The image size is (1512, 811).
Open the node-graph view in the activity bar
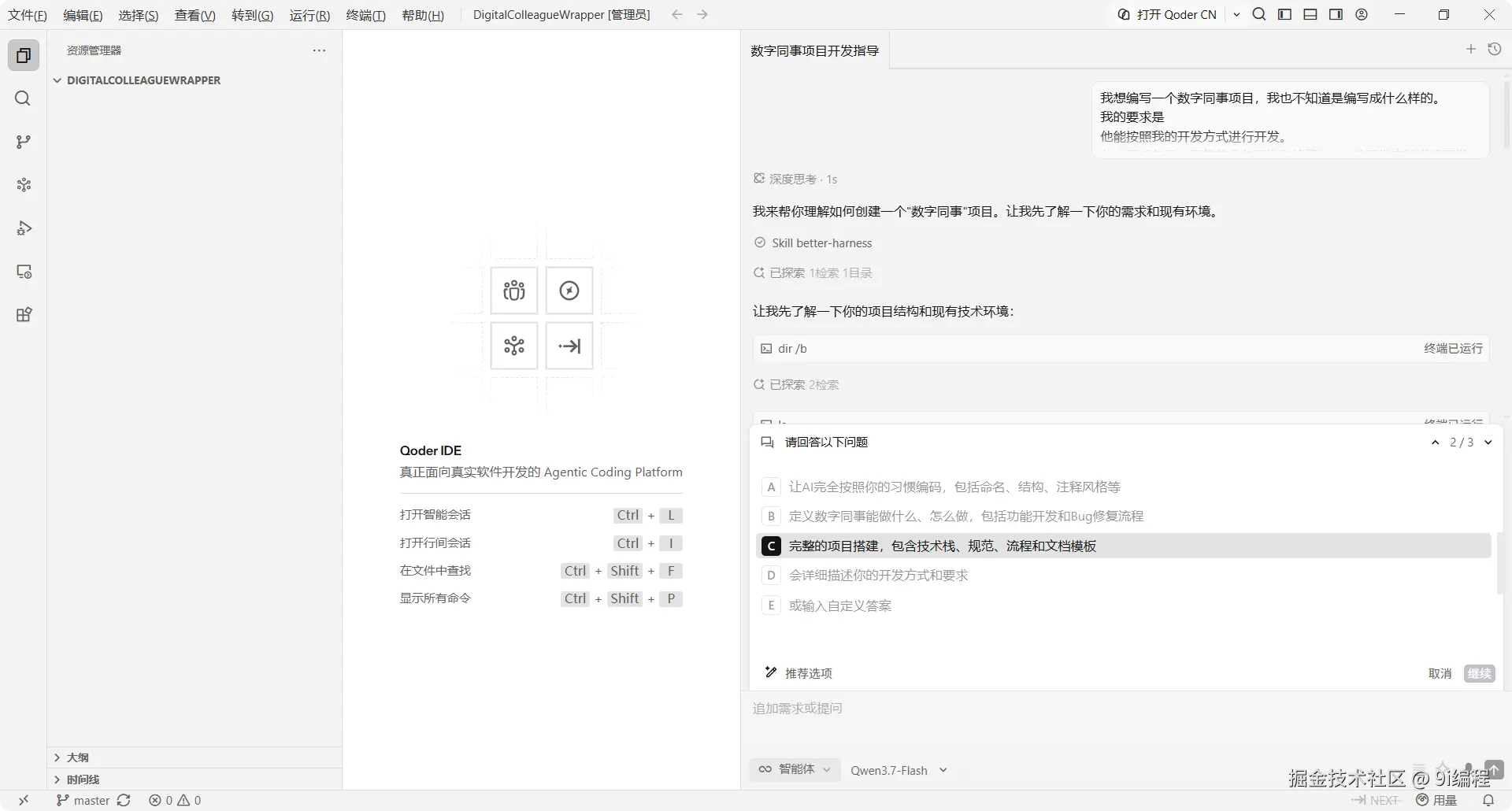click(24, 185)
